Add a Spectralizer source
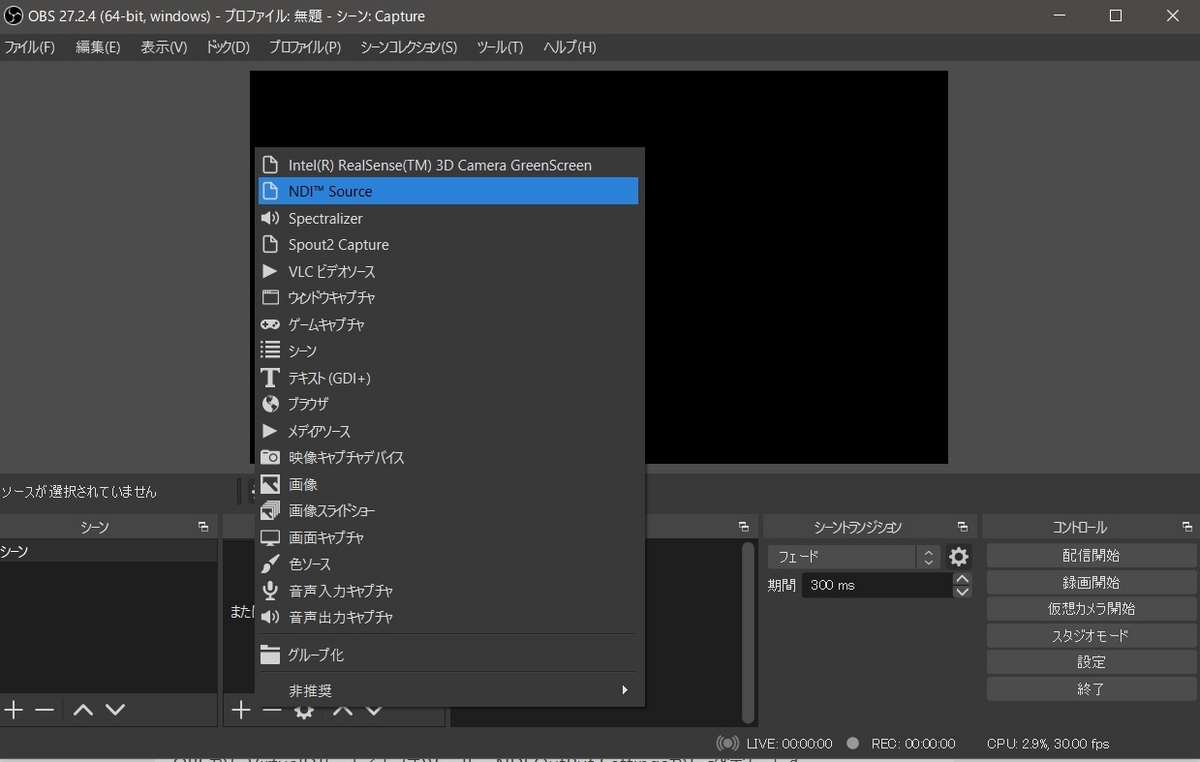The width and height of the screenshot is (1200, 762). (x=448, y=218)
